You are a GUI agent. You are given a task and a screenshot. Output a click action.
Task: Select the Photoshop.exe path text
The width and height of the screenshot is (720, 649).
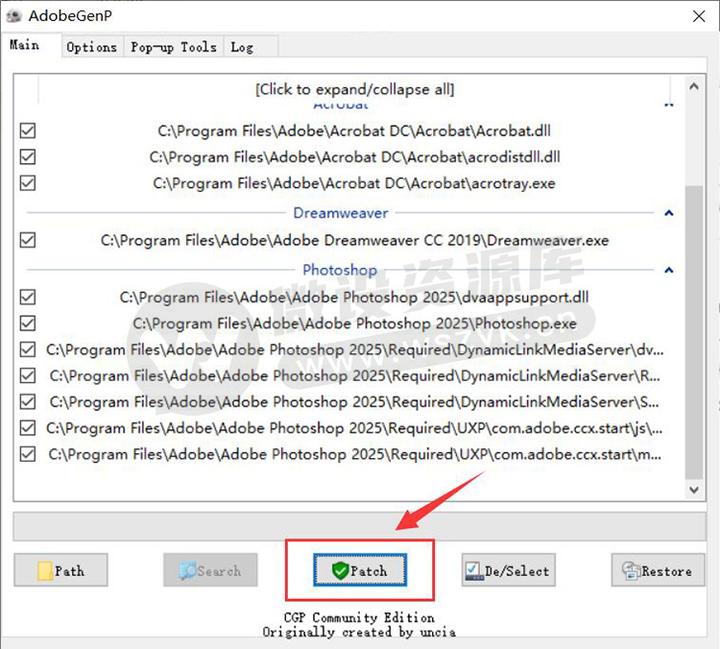point(354,323)
